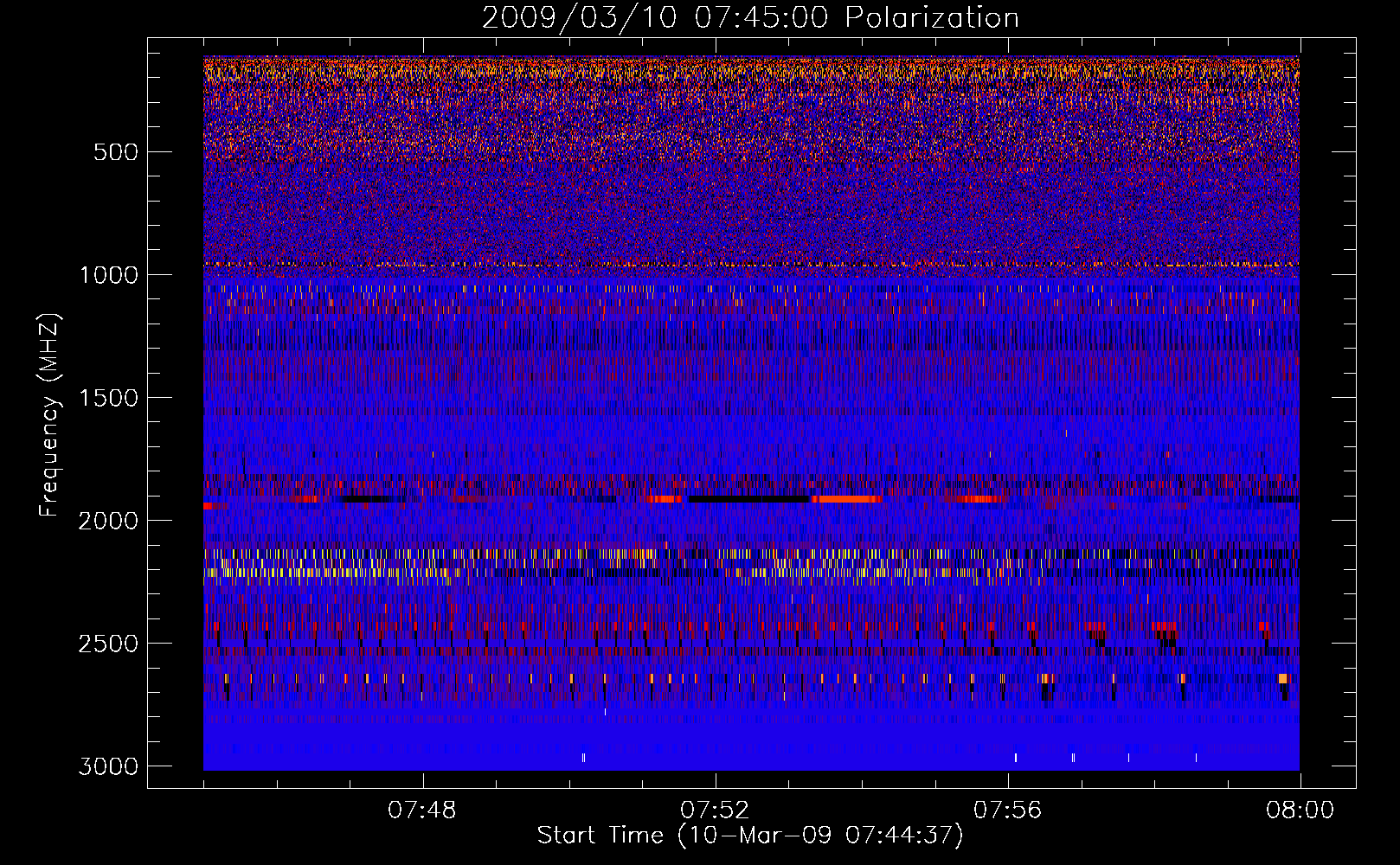The width and height of the screenshot is (1400, 865).
Task: Click the bright red bar right of the black bar
Action: click(847, 499)
